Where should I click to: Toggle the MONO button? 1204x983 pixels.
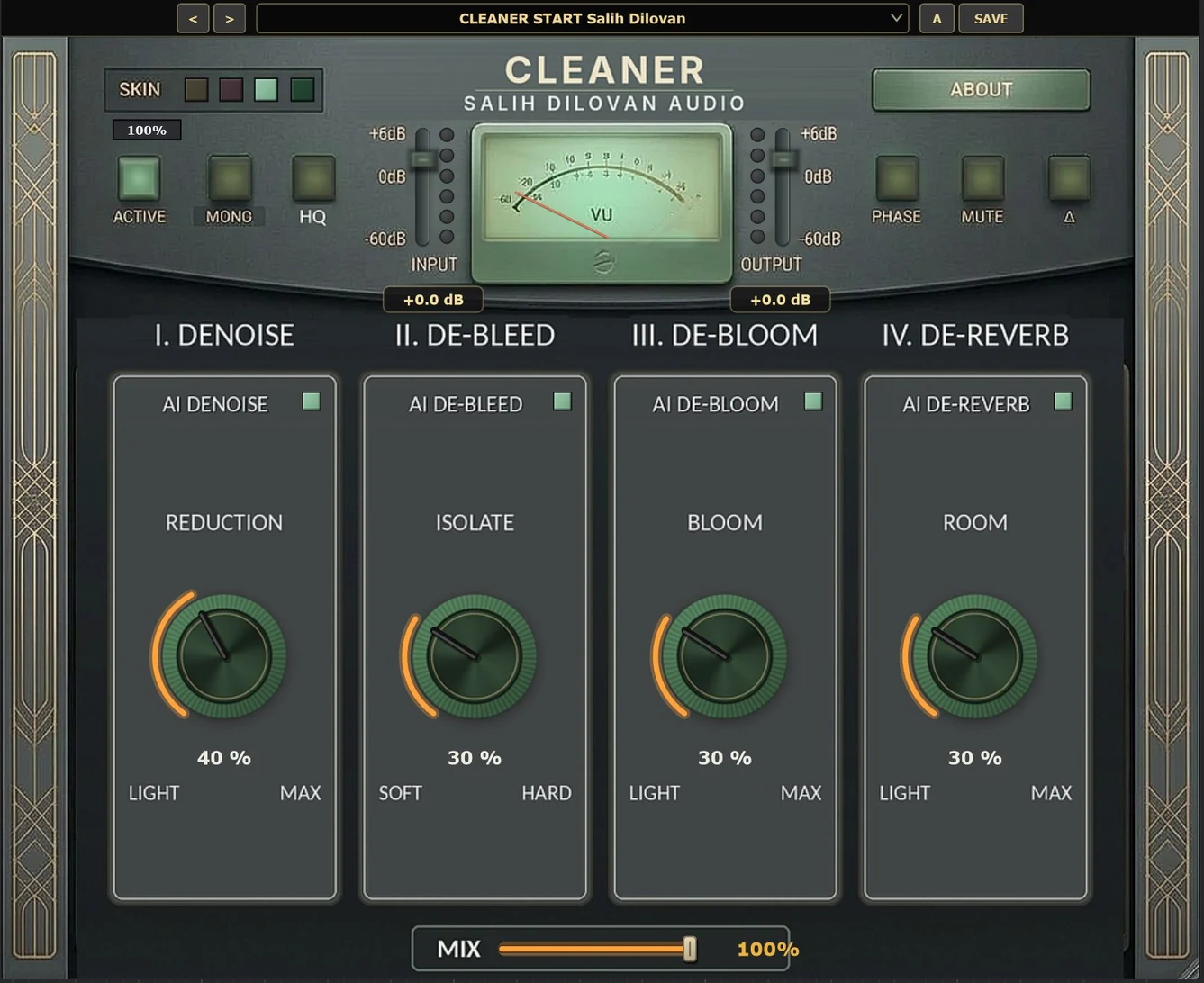point(229,177)
